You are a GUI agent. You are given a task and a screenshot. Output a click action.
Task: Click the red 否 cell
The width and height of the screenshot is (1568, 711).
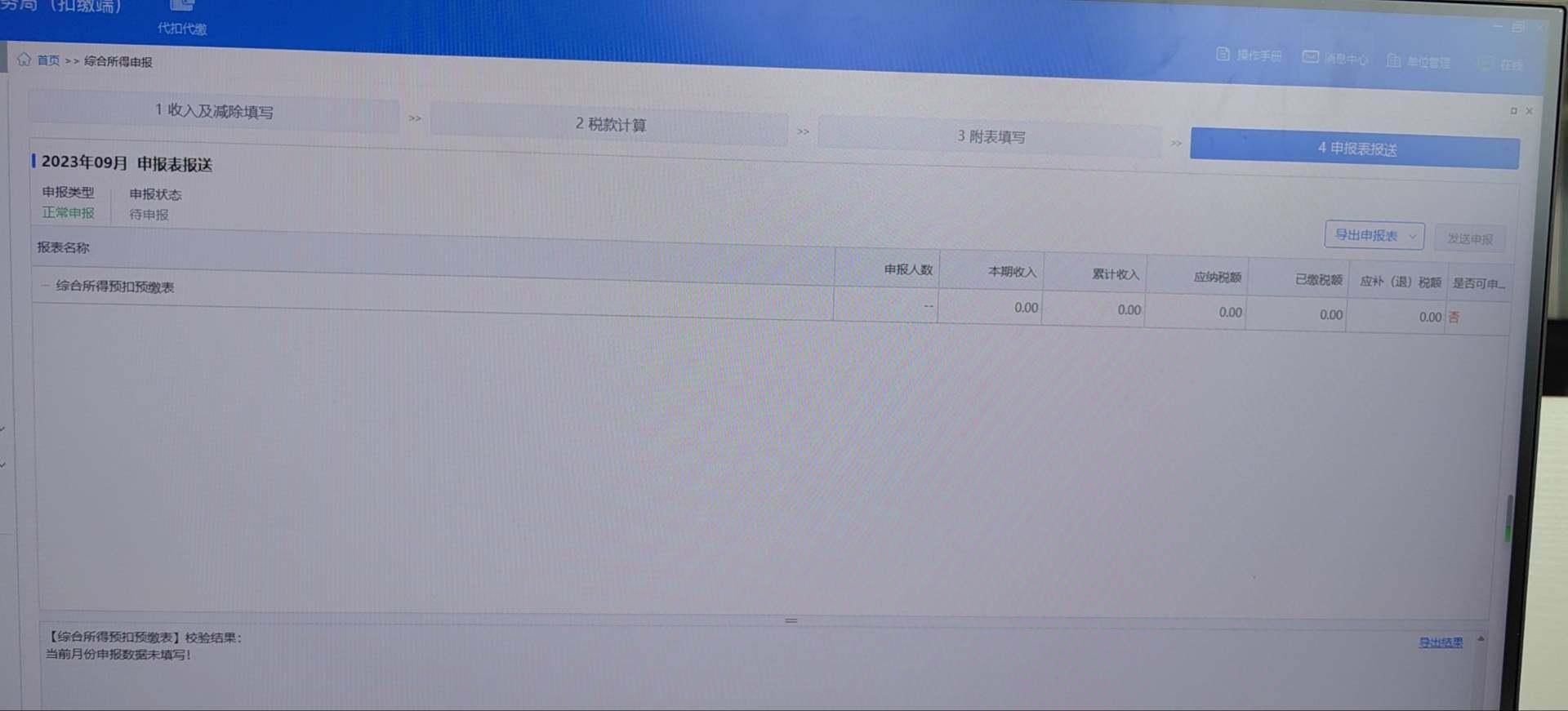(1454, 317)
